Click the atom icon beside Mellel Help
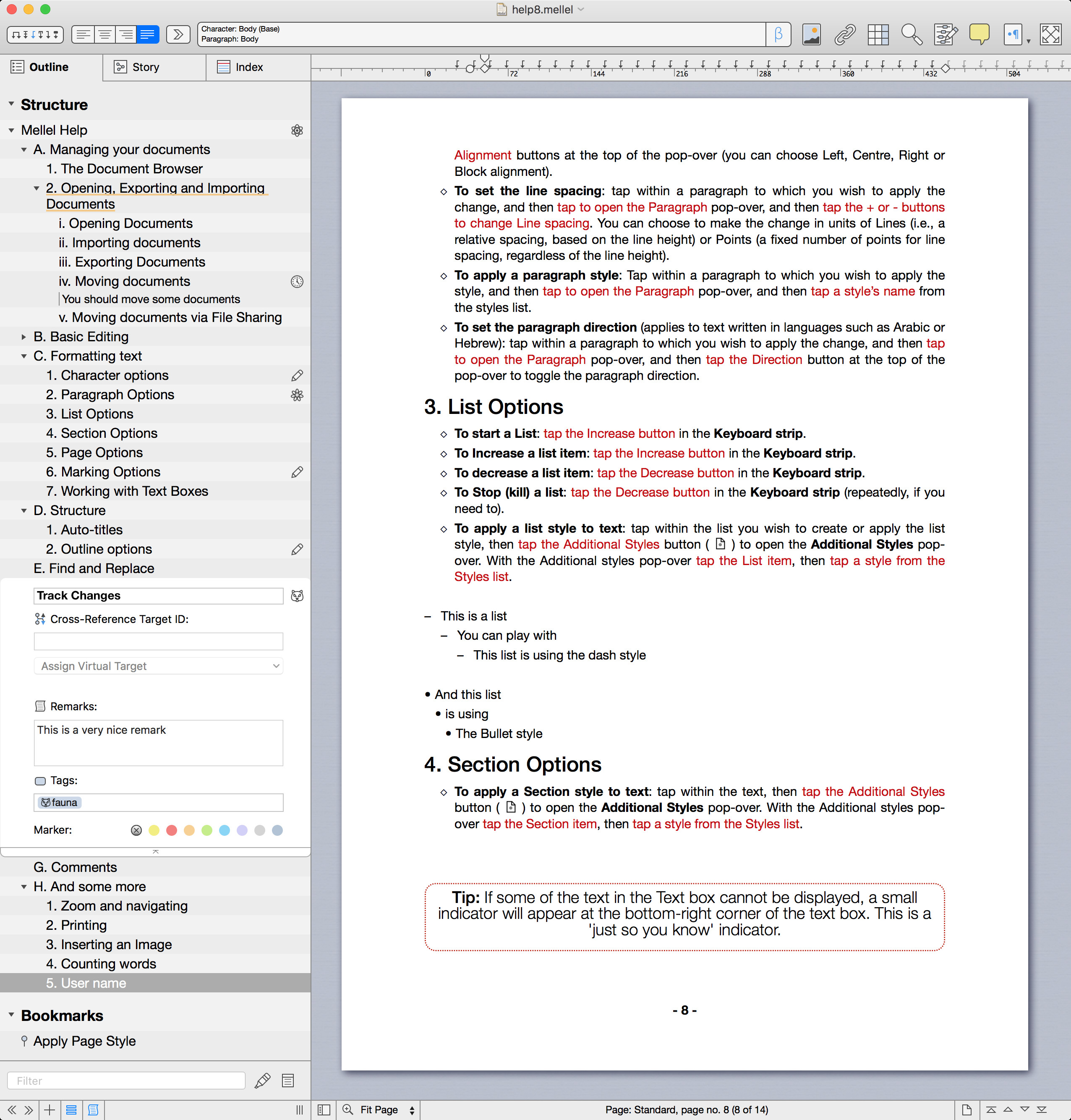Viewport: 1071px width, 1120px height. coord(297,130)
